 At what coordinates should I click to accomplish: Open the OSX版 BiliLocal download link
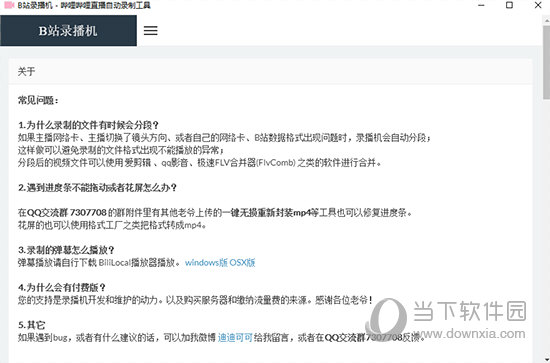[x=242, y=263]
